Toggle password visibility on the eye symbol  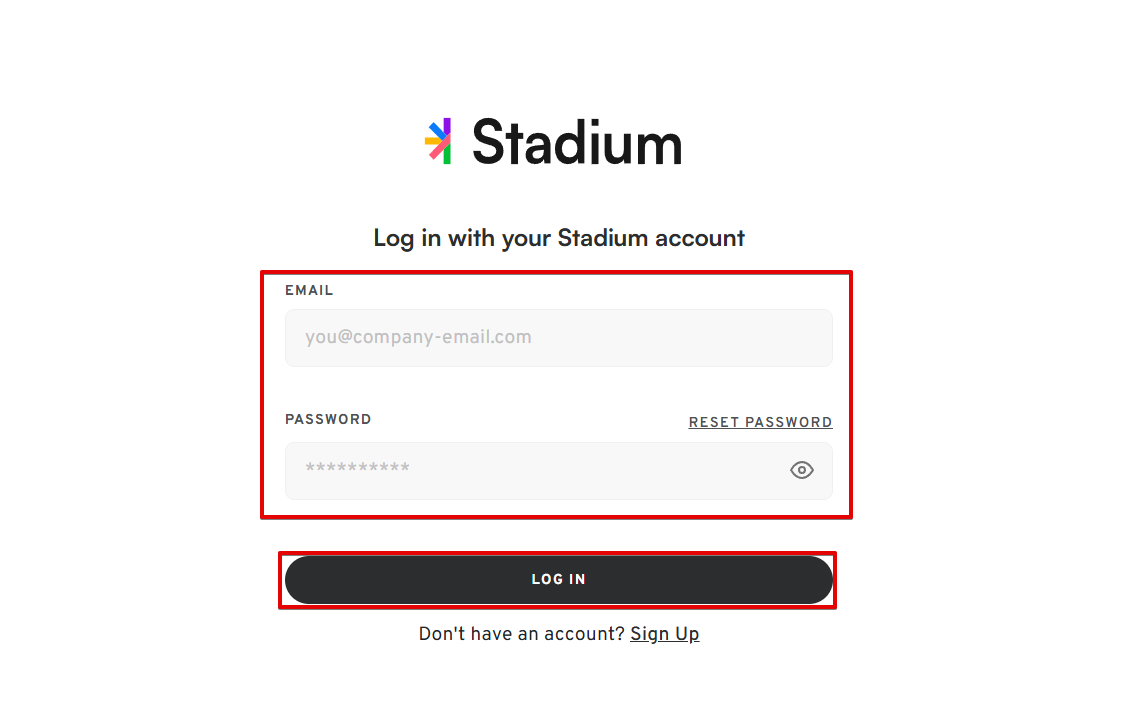point(801,470)
